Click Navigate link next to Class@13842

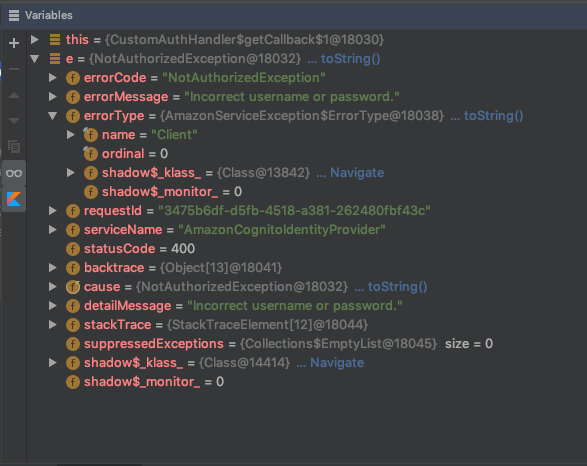[x=357, y=173]
